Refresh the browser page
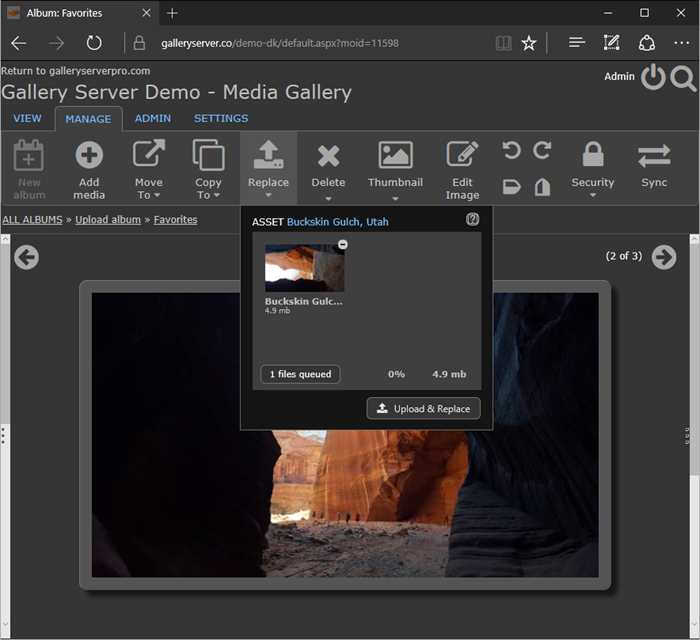Image resolution: width=700 pixels, height=640 pixels. tap(94, 43)
